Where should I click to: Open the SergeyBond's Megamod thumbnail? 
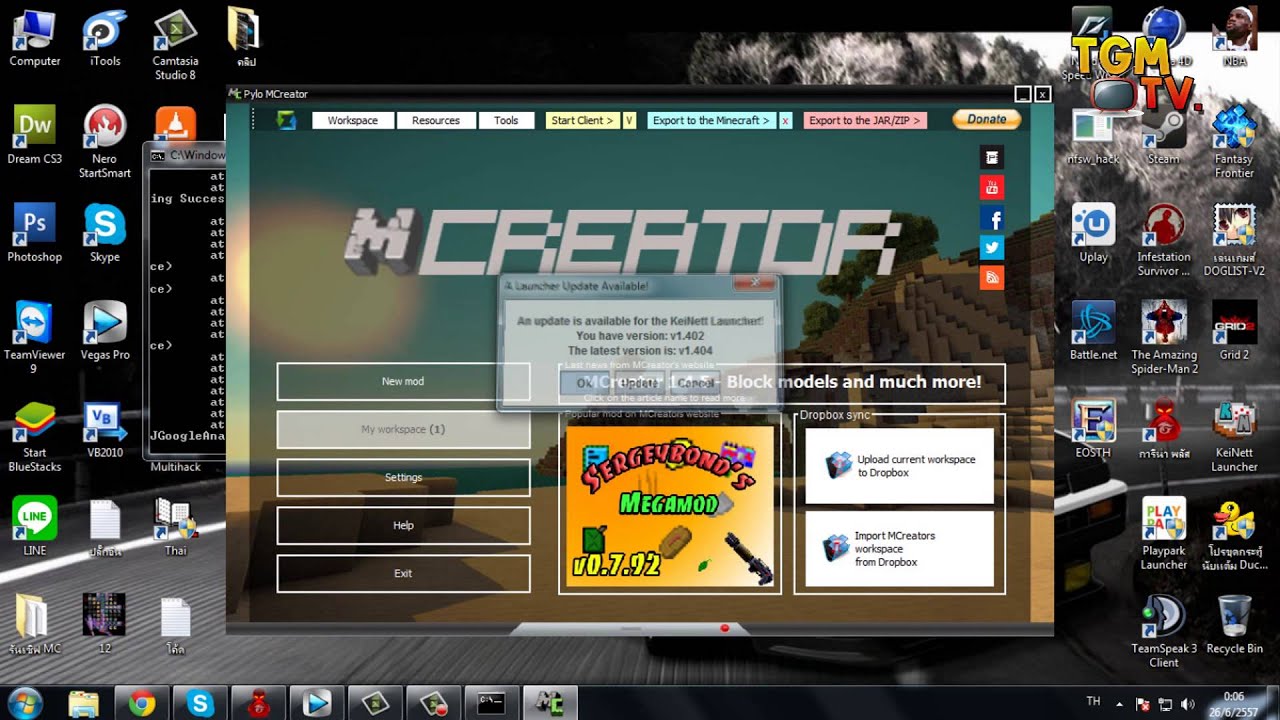pos(670,506)
